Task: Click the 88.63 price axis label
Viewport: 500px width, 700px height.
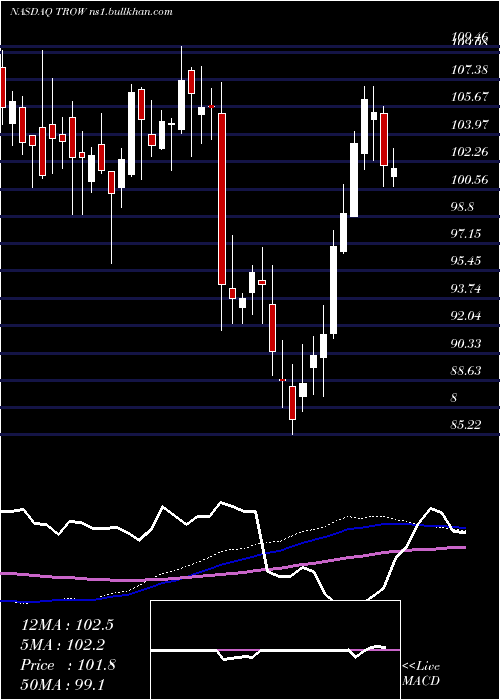Action: (x=467, y=371)
